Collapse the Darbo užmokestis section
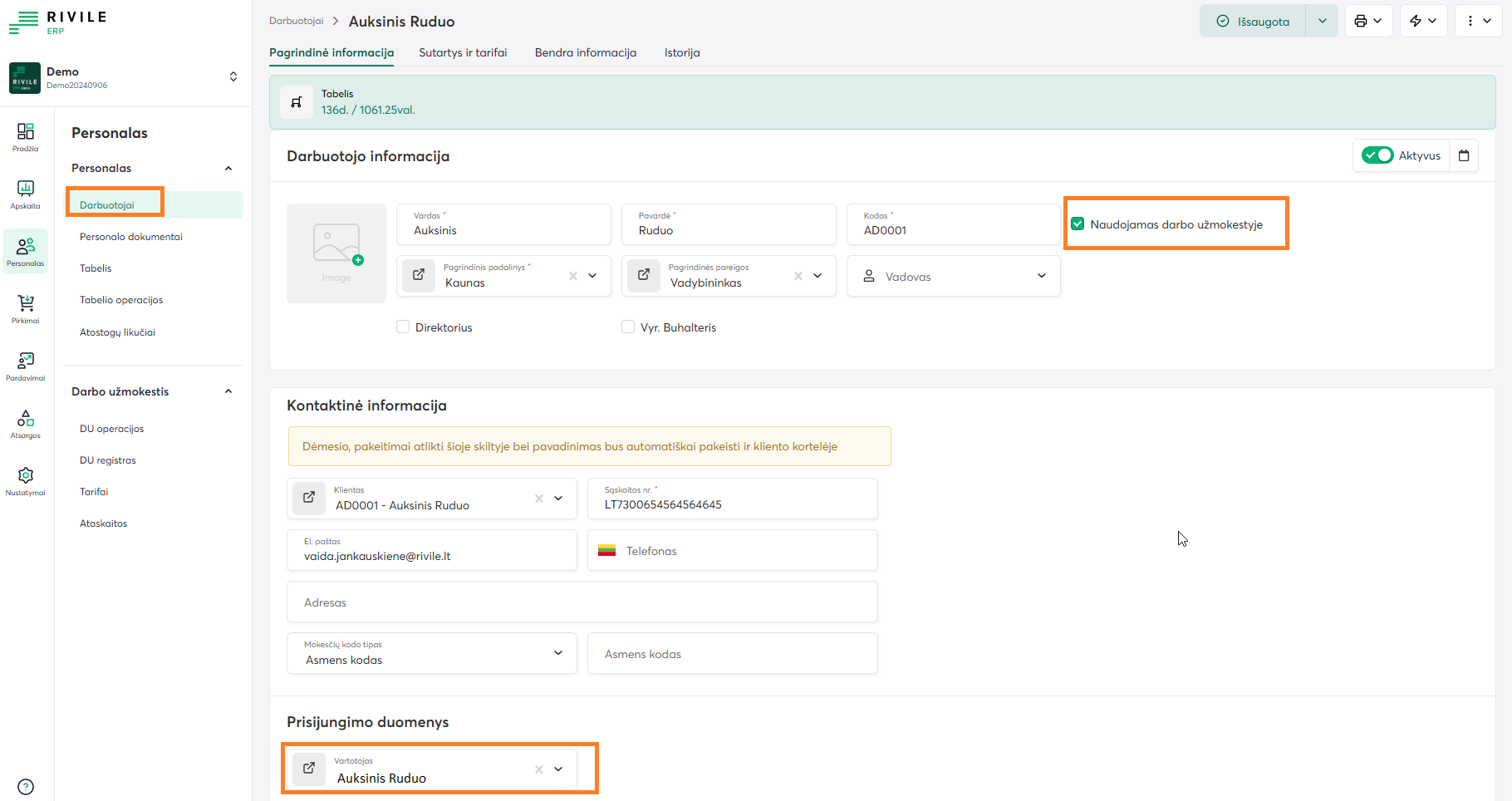The height and width of the screenshot is (801, 1512). tap(228, 391)
